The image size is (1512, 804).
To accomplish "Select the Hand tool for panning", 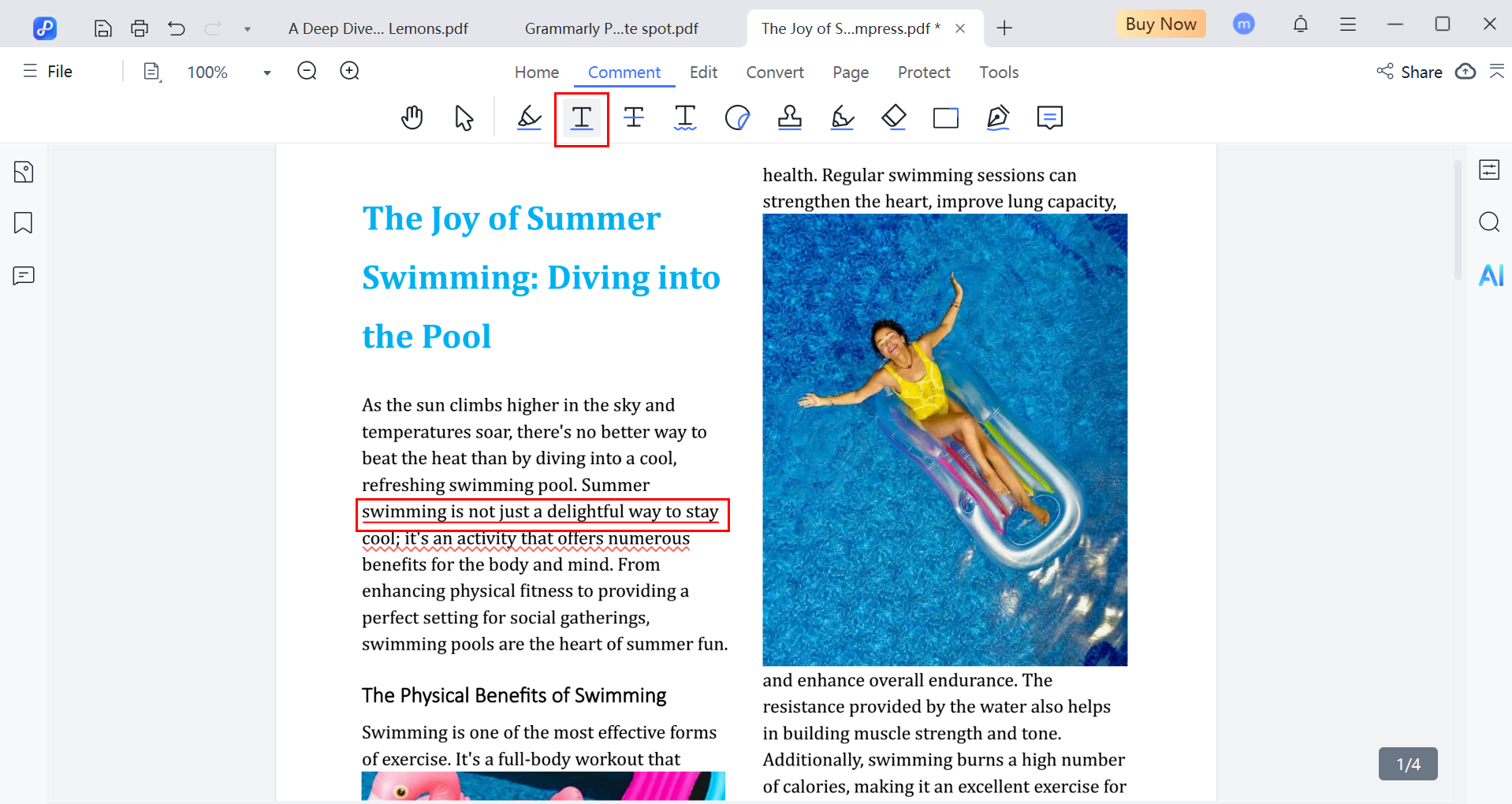I will click(412, 117).
